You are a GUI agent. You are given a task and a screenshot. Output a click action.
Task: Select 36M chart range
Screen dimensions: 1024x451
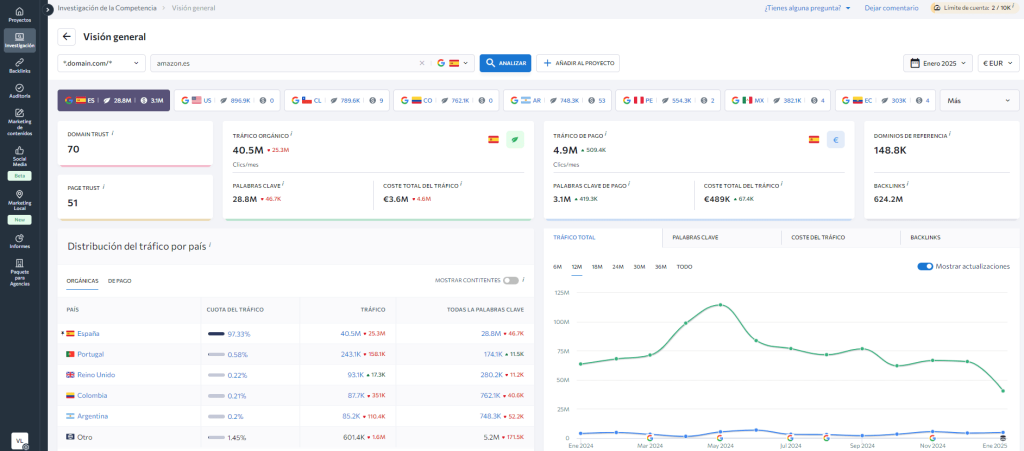click(661, 267)
